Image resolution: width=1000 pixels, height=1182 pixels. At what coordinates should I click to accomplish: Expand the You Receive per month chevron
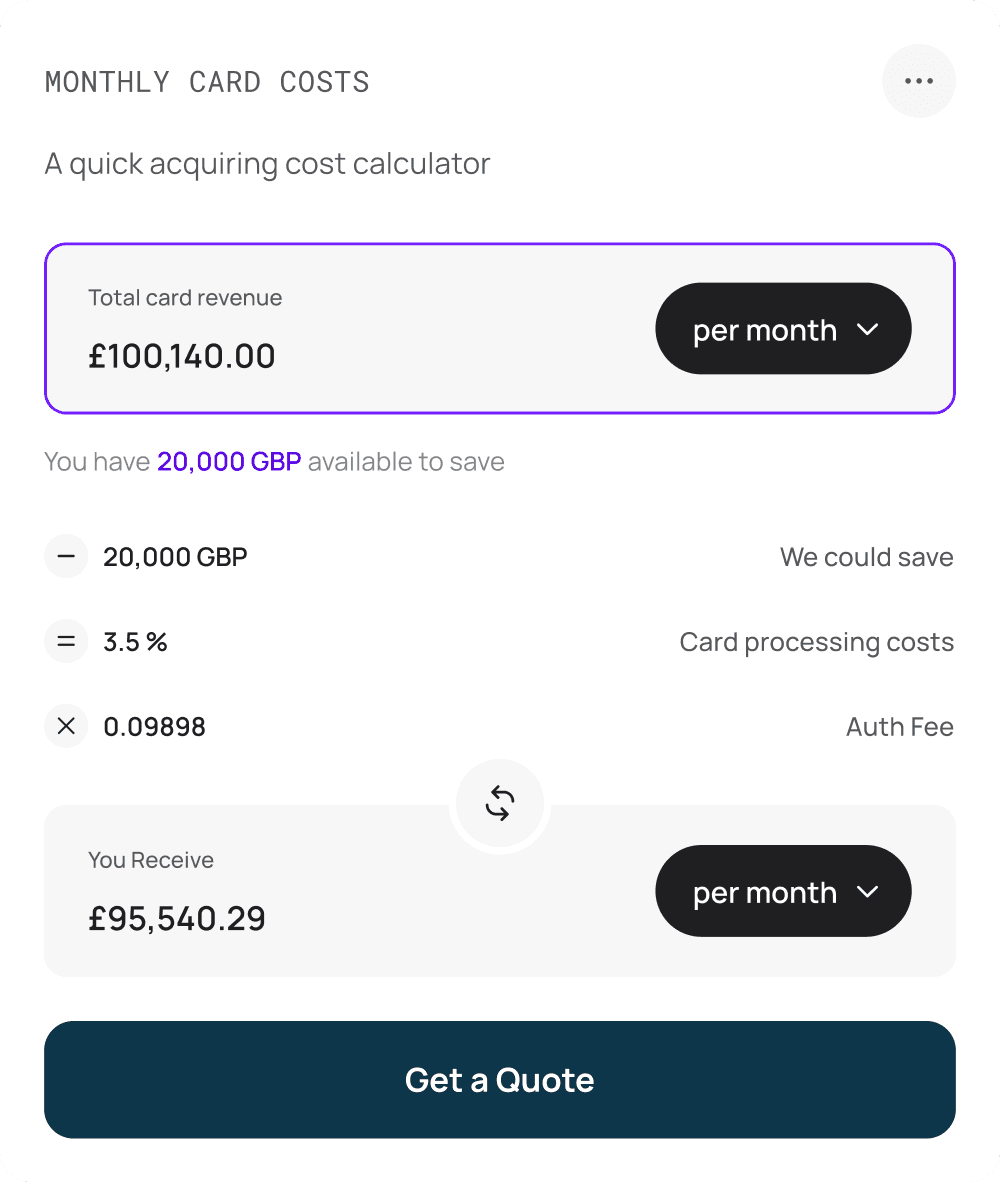[868, 892]
